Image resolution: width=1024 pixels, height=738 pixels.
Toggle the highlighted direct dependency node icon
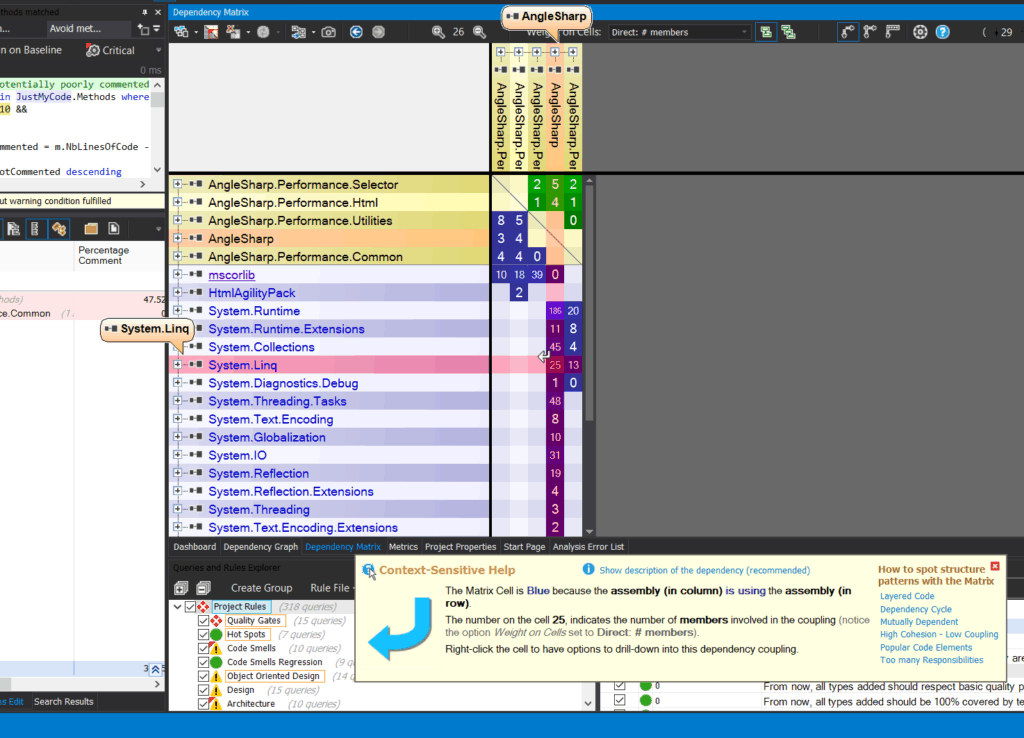(x=847, y=32)
